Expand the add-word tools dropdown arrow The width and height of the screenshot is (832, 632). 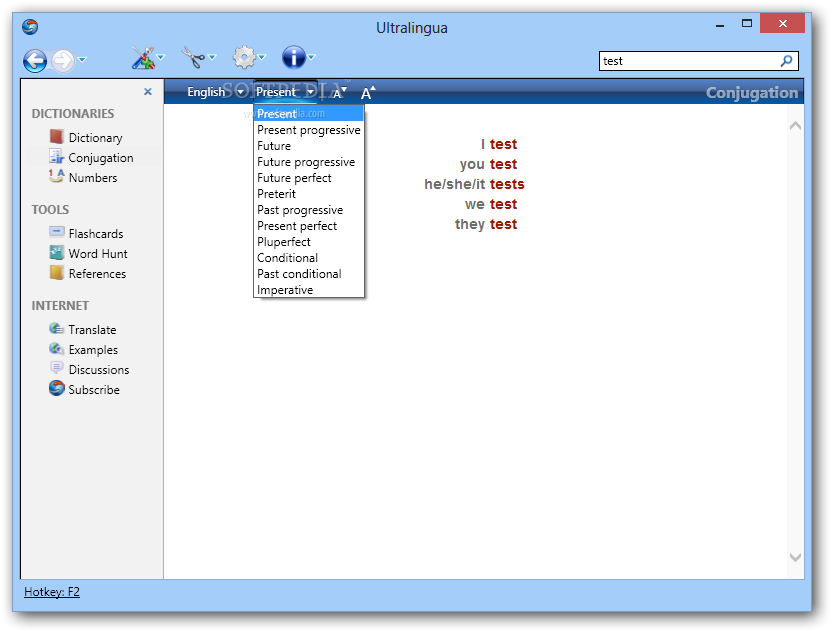point(161,57)
